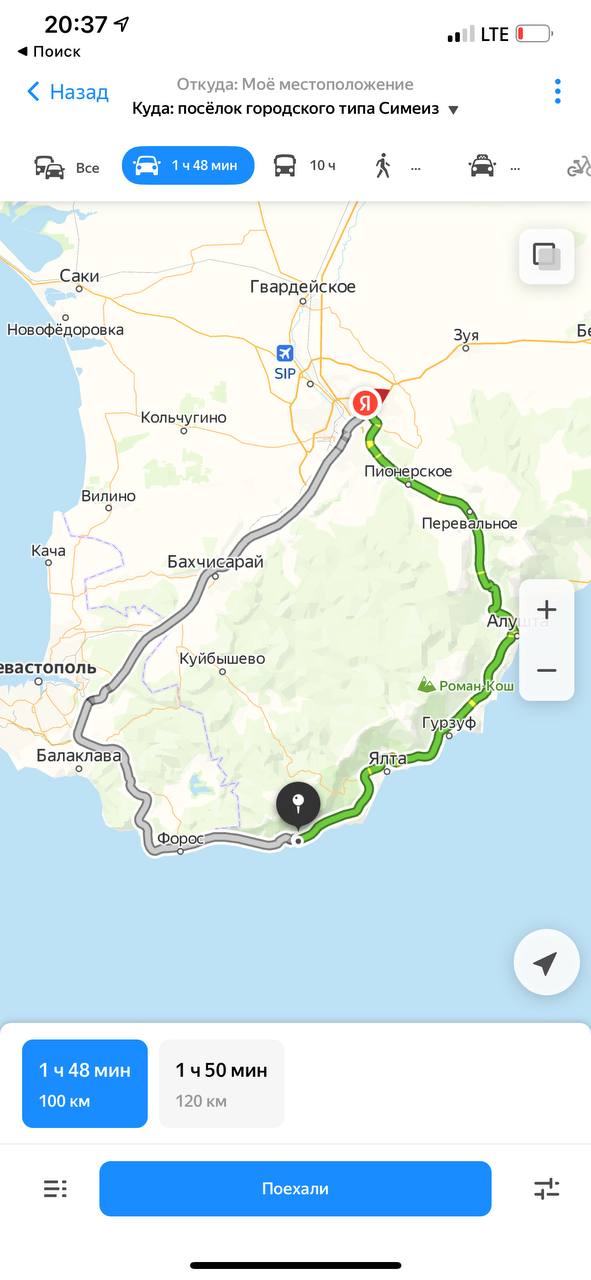This screenshot has width=591, height=1280.
Task: Choose the 1 ч 48 мин, 100 km route
Action: click(85, 1084)
